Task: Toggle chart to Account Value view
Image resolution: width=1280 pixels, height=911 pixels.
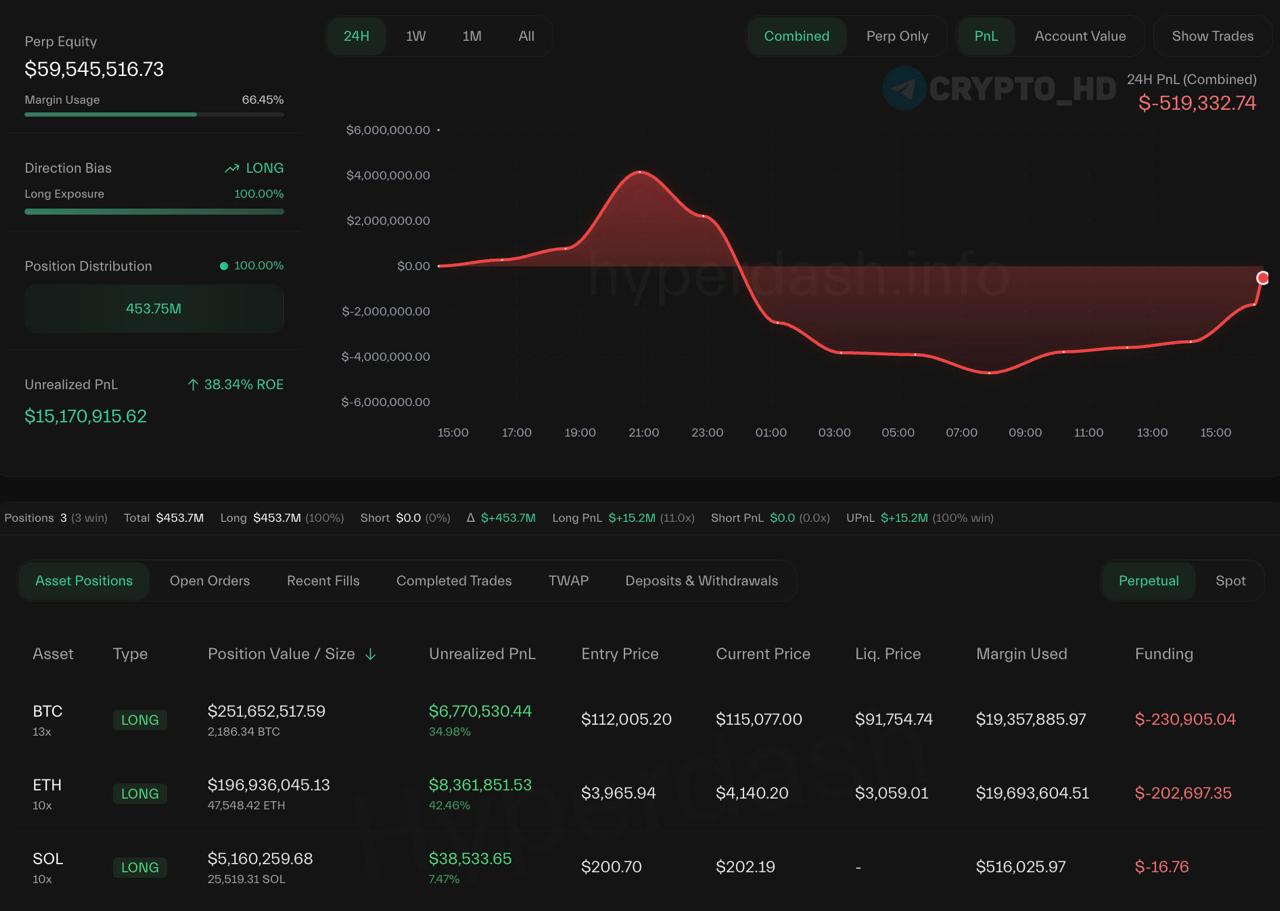Action: [1079, 36]
